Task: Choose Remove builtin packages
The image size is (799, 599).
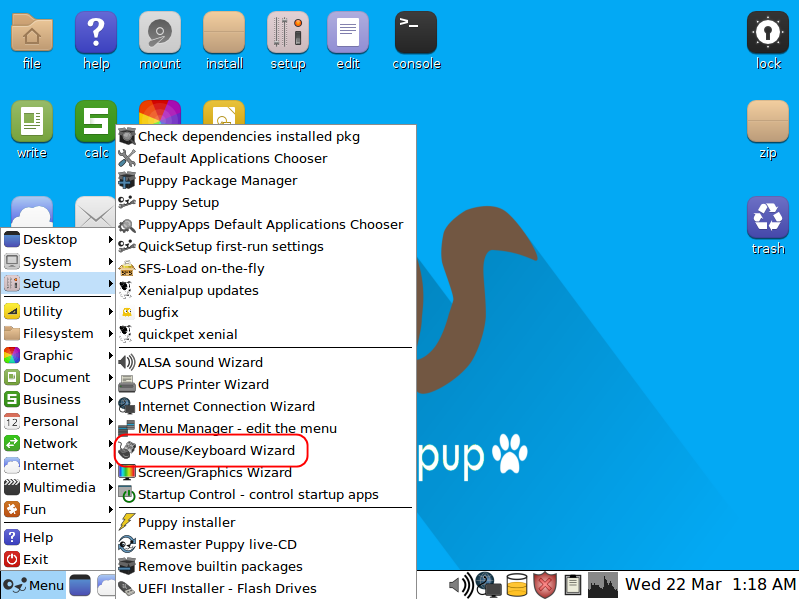Action: [x=266, y=566]
